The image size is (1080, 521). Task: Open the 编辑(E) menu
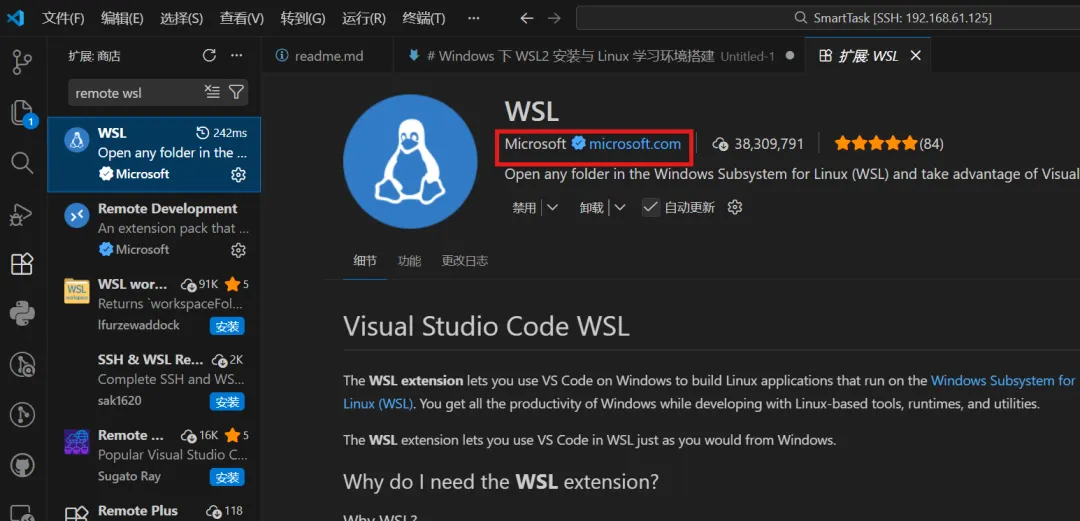122,18
